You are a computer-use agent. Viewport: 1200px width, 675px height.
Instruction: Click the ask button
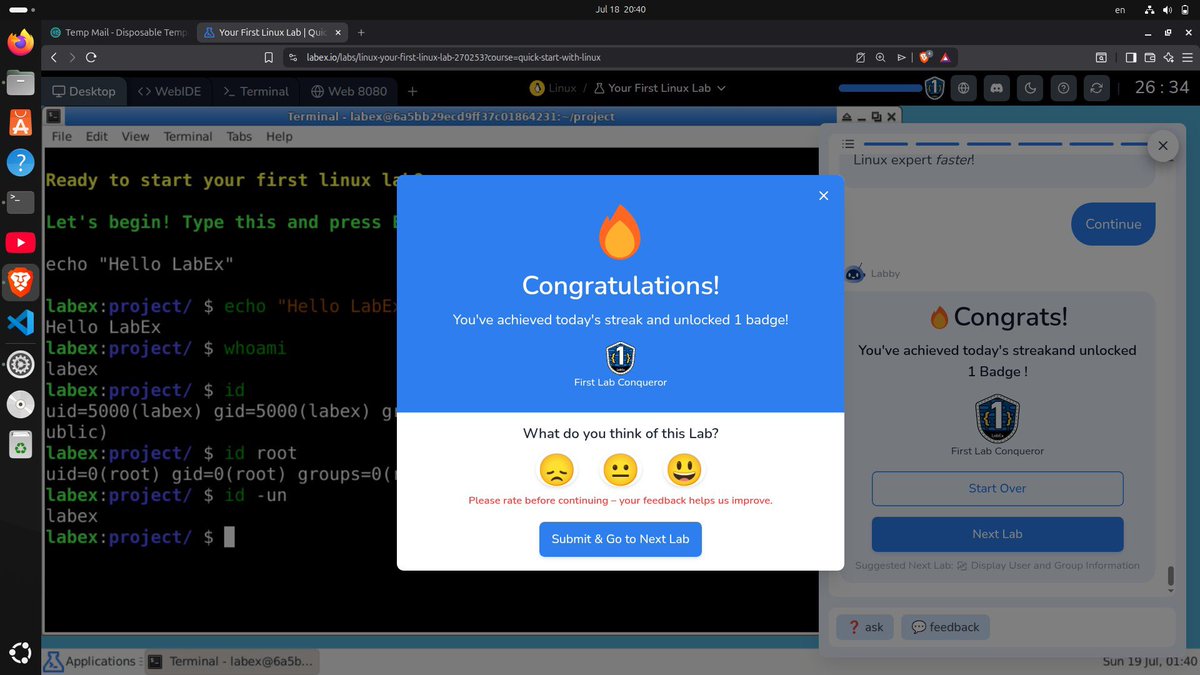point(865,627)
